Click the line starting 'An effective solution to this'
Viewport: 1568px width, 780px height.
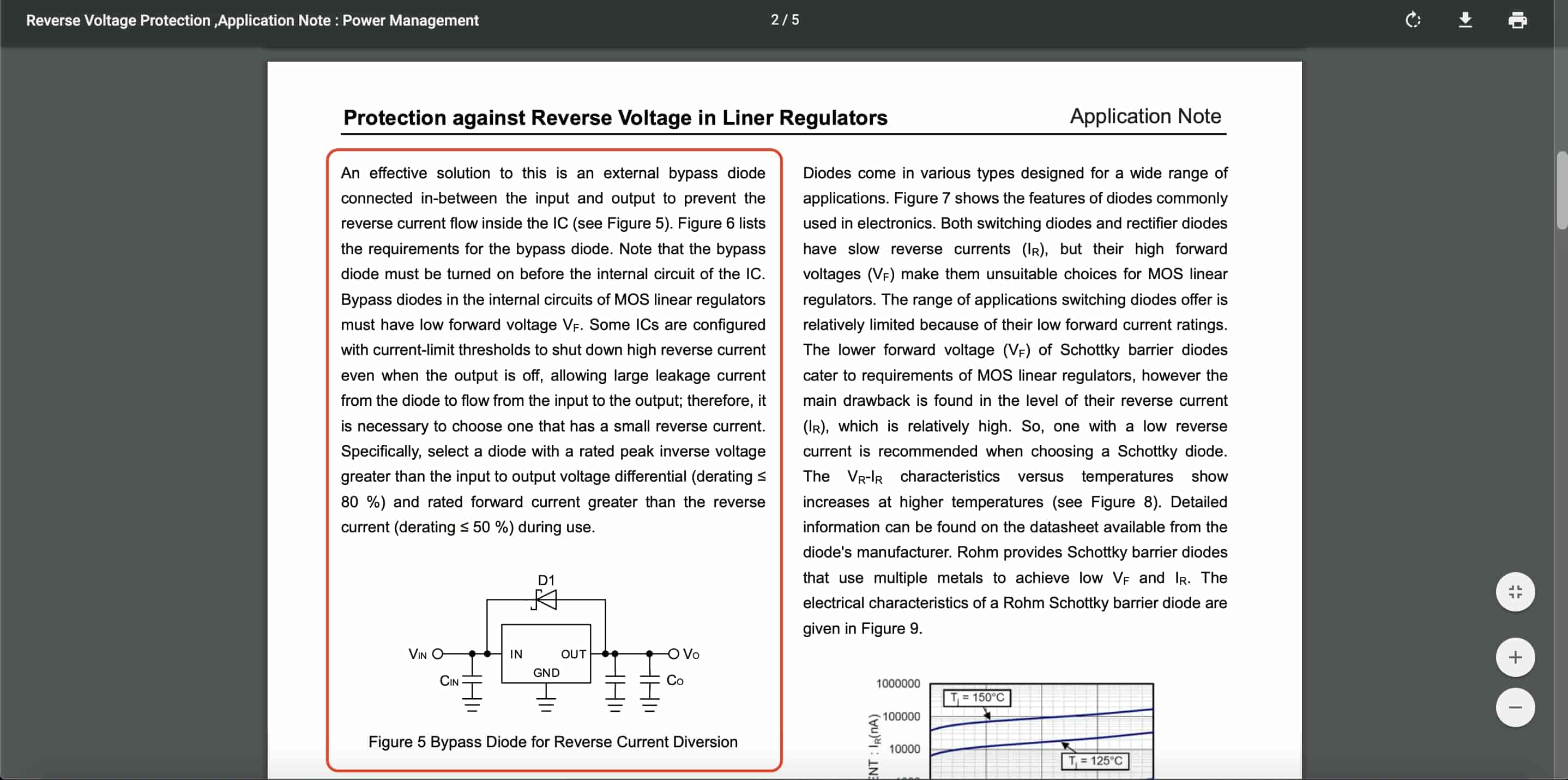553,173
